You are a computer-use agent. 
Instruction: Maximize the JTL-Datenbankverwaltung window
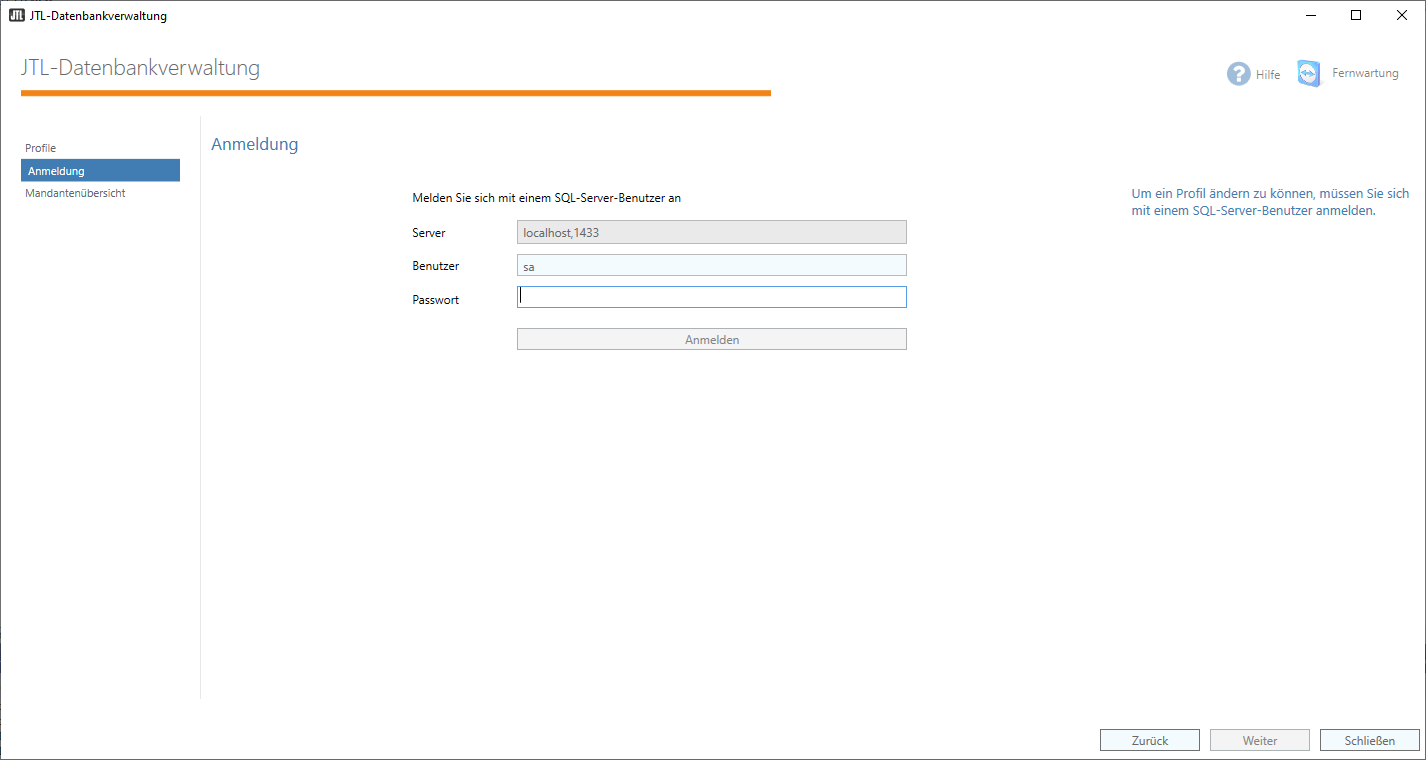(x=1356, y=15)
